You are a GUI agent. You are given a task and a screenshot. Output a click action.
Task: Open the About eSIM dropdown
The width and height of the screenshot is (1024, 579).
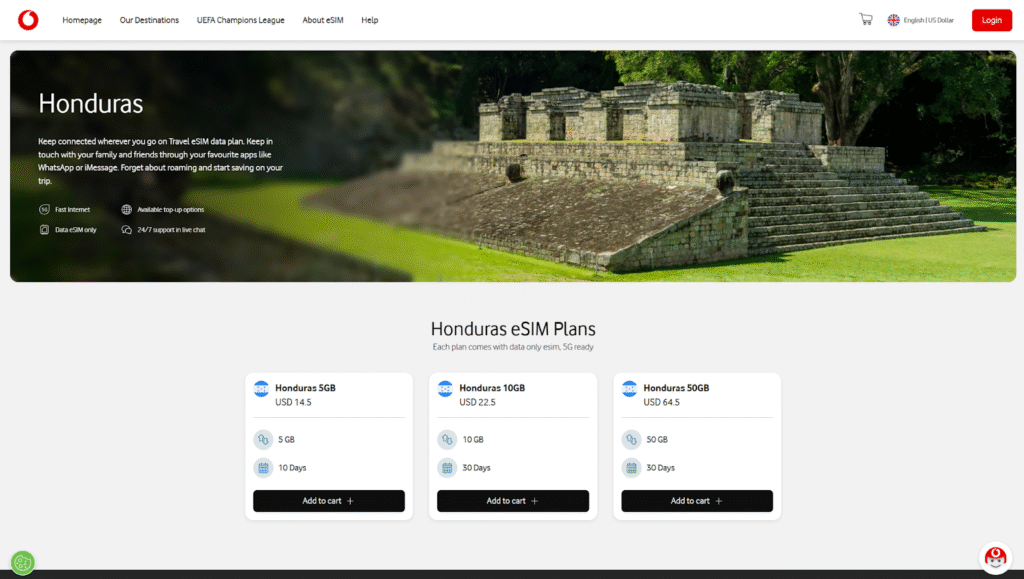click(322, 19)
